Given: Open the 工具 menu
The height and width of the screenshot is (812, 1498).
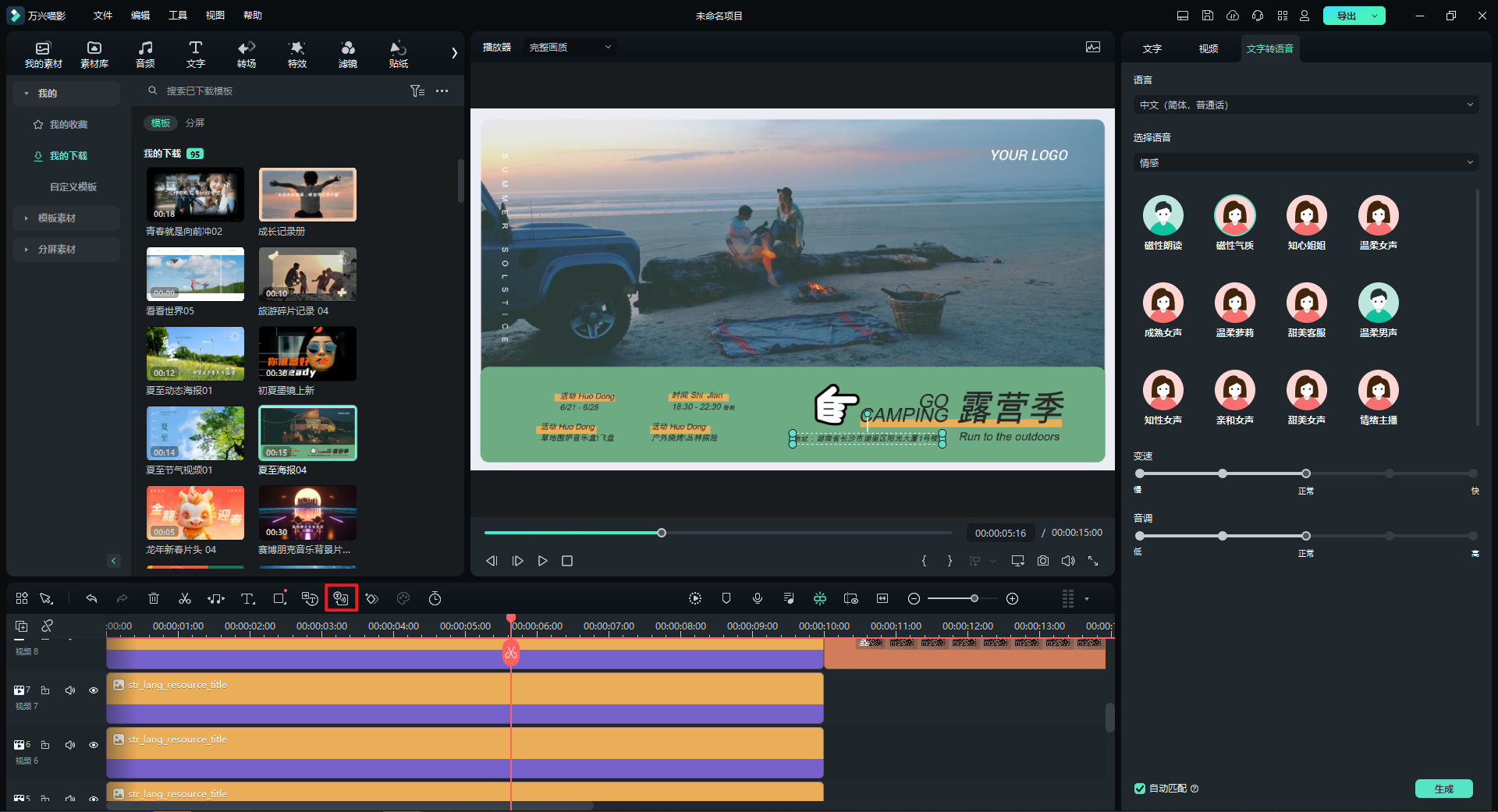Looking at the screenshot, I should tap(178, 16).
